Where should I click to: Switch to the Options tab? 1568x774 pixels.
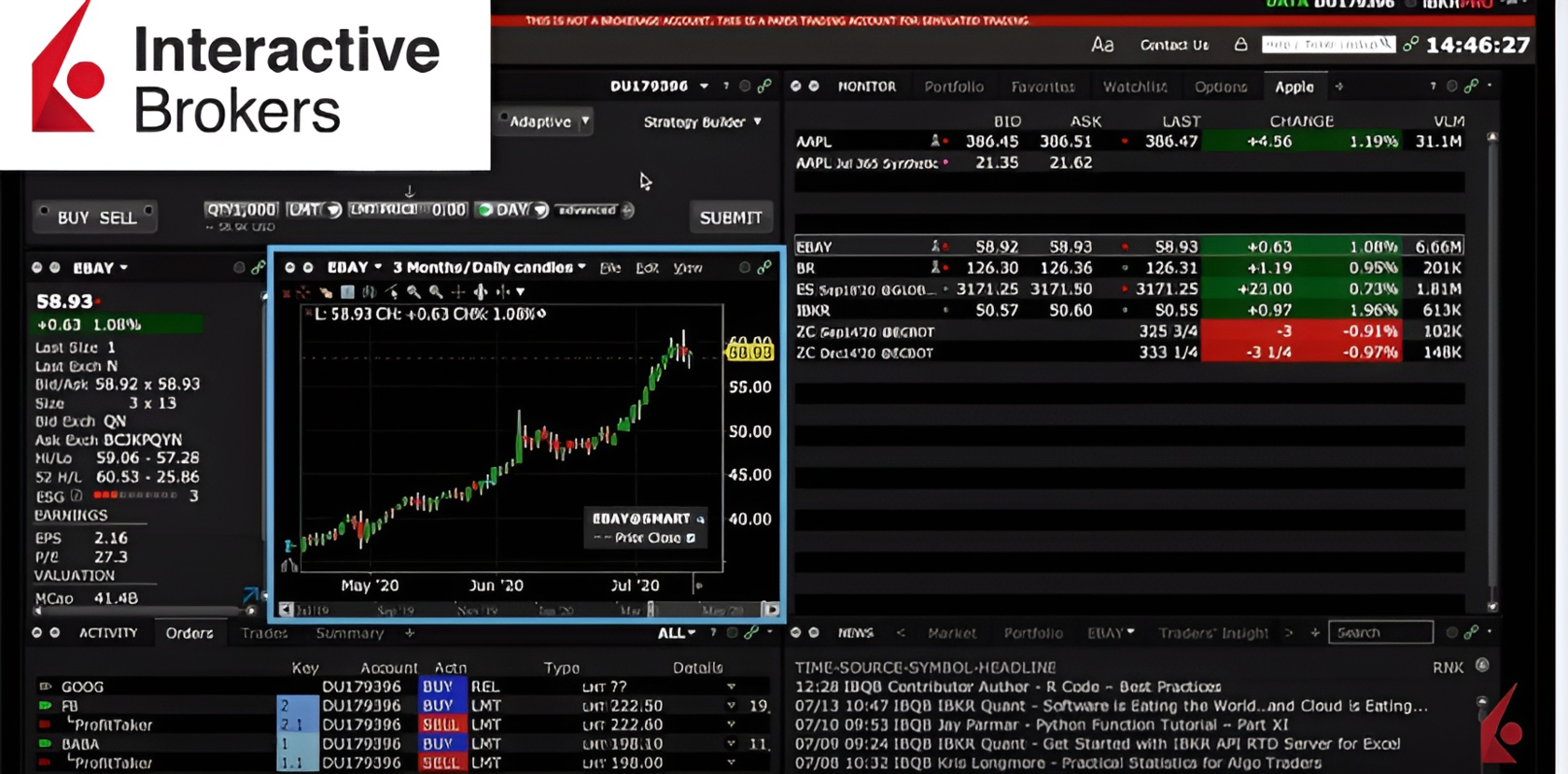pos(1221,87)
